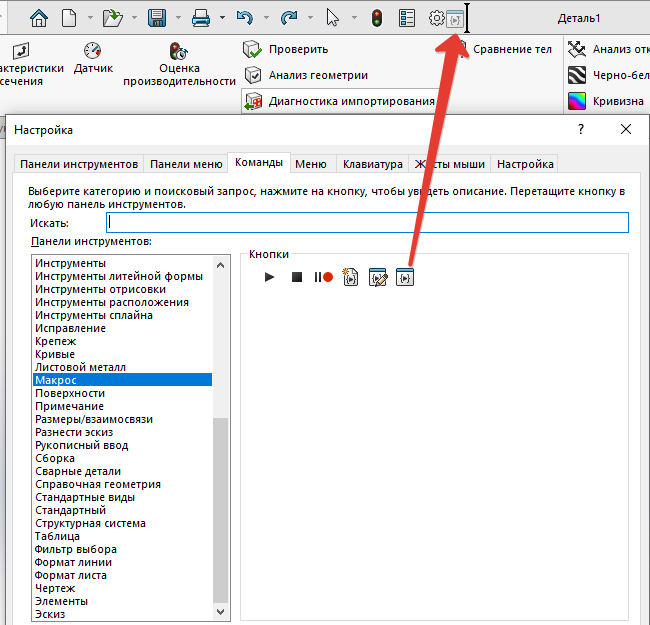Open a file with the Open folder icon
Image resolution: width=650 pixels, height=625 pixels.
pyautogui.click(x=113, y=18)
